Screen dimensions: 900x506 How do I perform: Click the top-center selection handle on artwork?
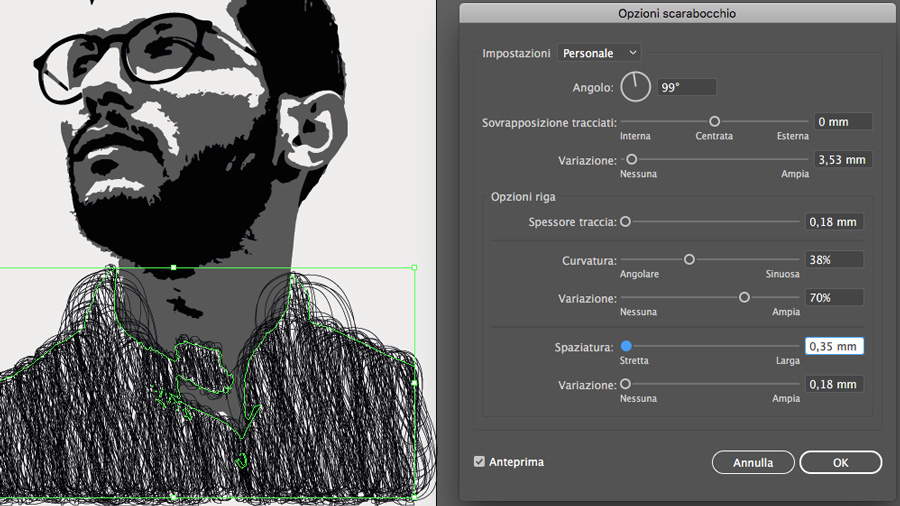173,267
